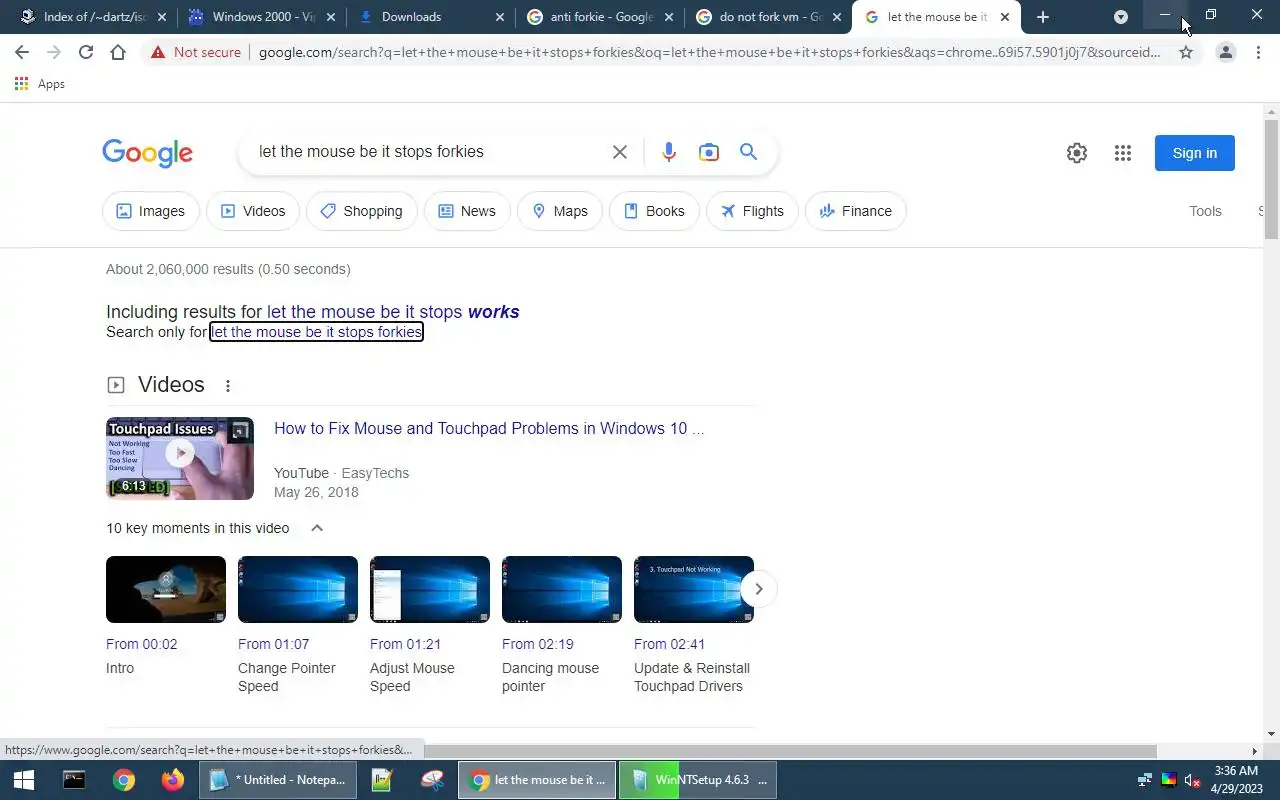Submit search with magnifier icon
The width and height of the screenshot is (1280, 800).
[x=748, y=152]
